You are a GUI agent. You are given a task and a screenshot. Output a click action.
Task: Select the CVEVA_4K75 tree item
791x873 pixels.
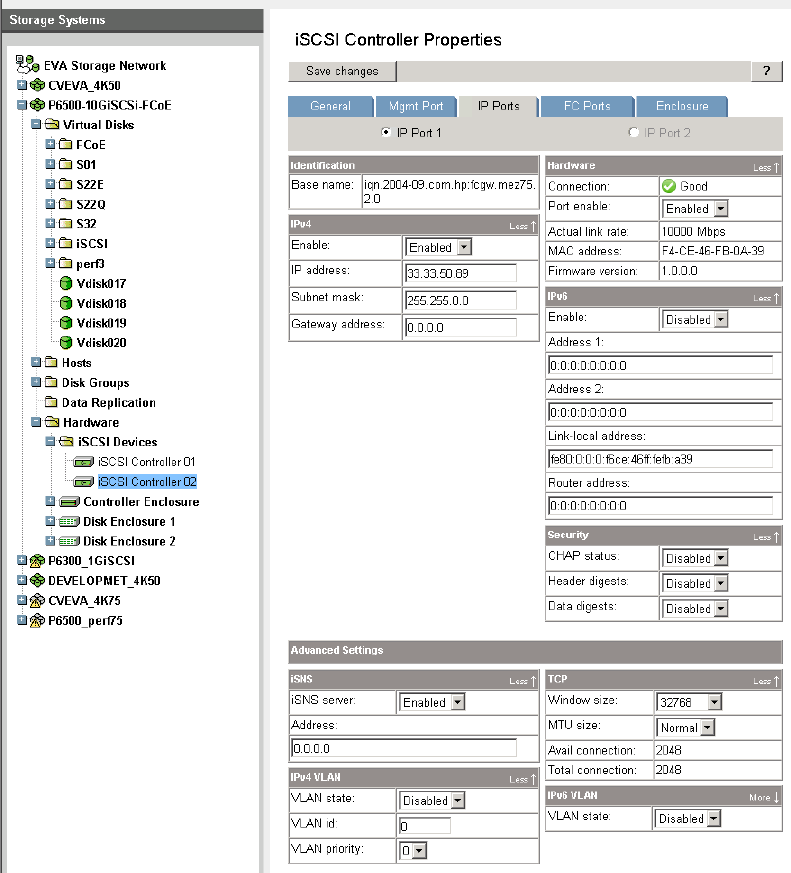coord(84,600)
